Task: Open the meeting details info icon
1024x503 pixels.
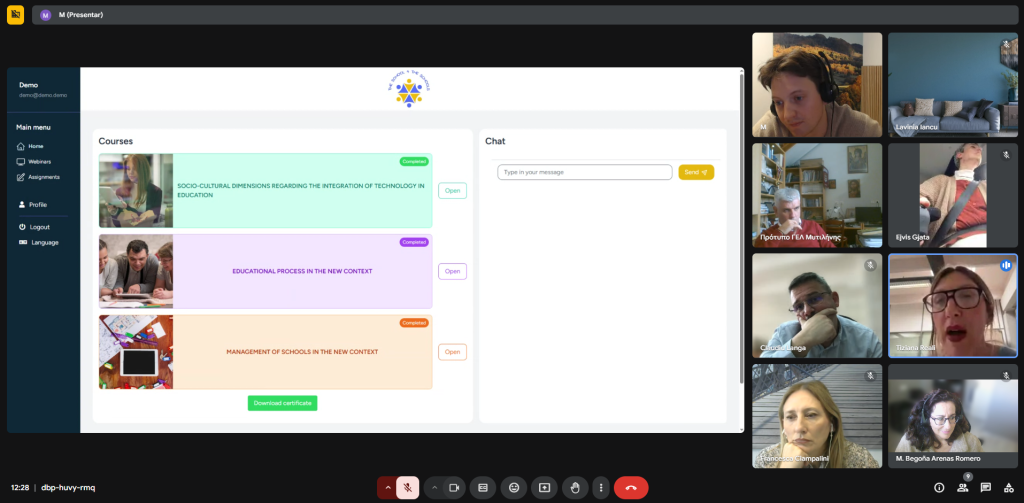Action: pos(938,488)
